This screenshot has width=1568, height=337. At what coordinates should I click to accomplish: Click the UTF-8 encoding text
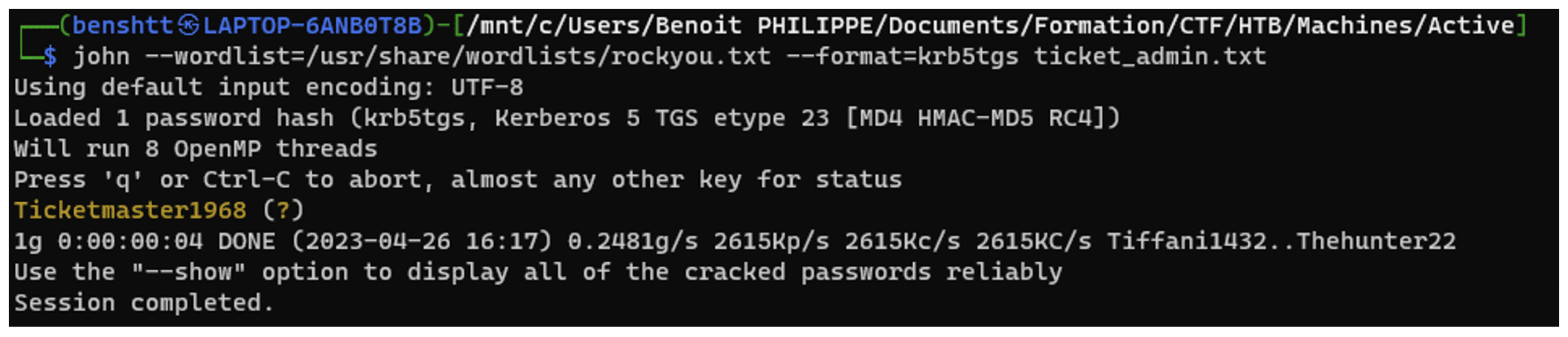[487, 88]
